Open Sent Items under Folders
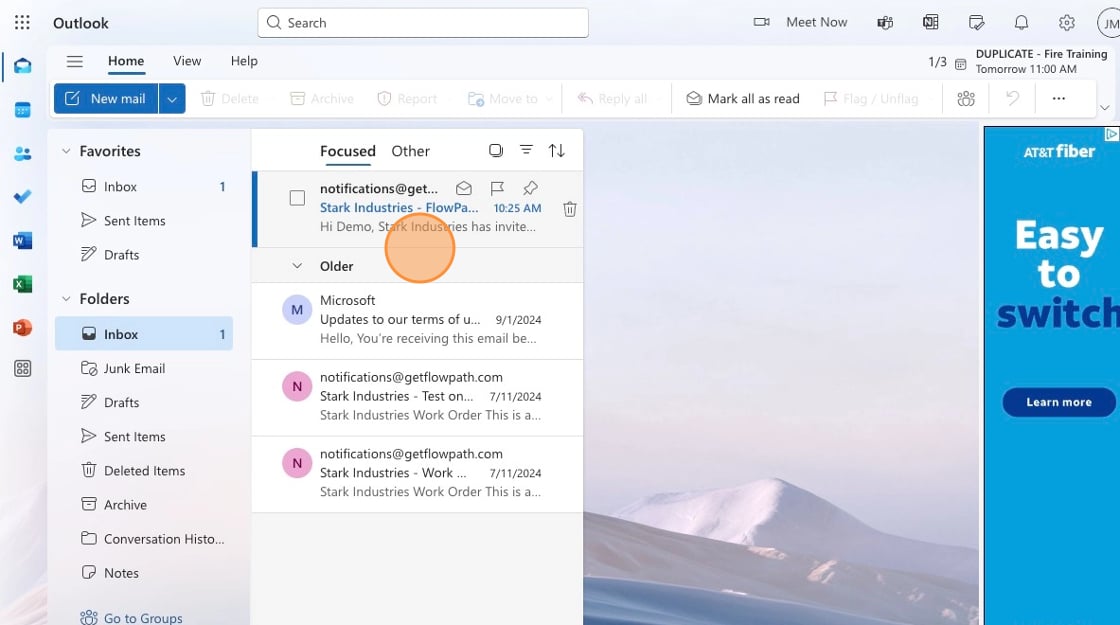1120x625 pixels. pos(144,436)
